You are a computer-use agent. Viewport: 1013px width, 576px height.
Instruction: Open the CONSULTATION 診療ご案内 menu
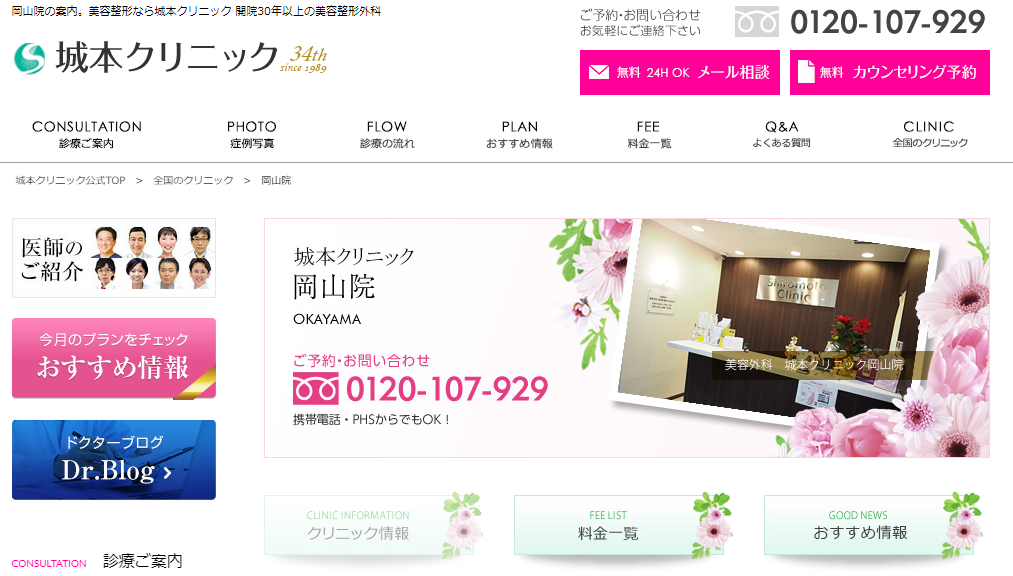[87, 134]
